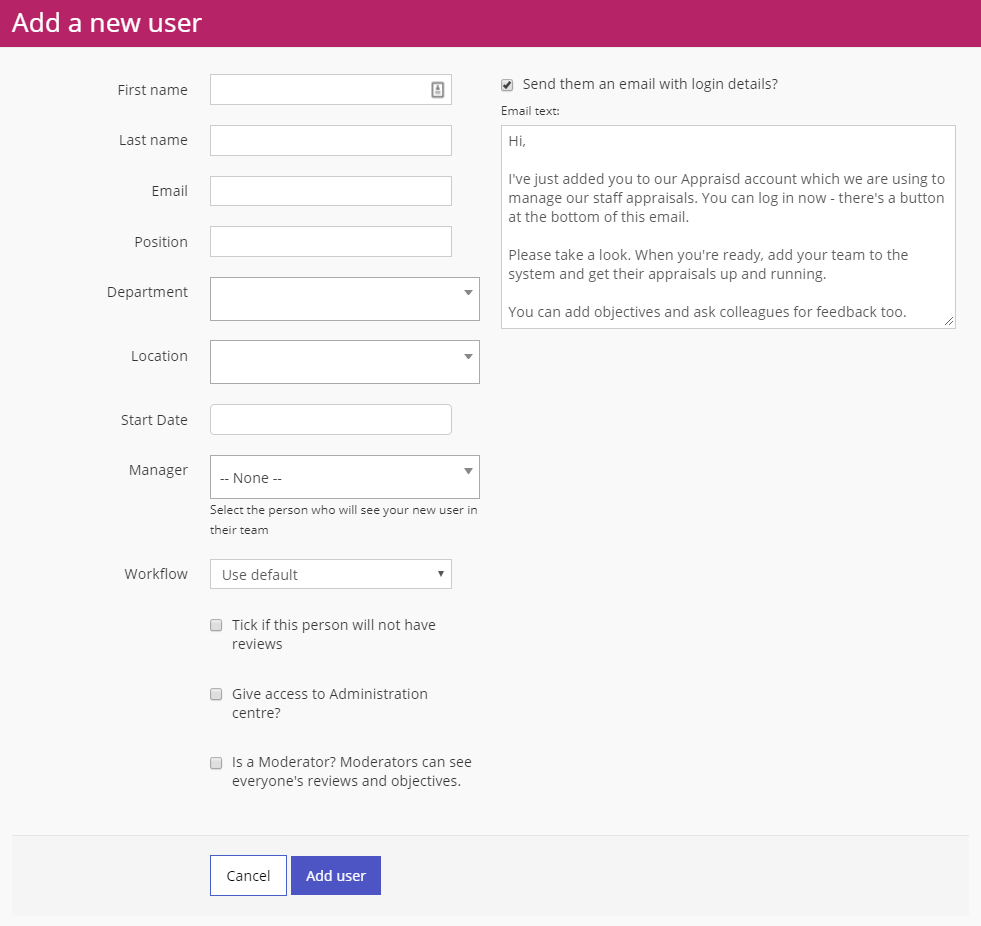Click the Location dropdown arrow

(x=468, y=356)
